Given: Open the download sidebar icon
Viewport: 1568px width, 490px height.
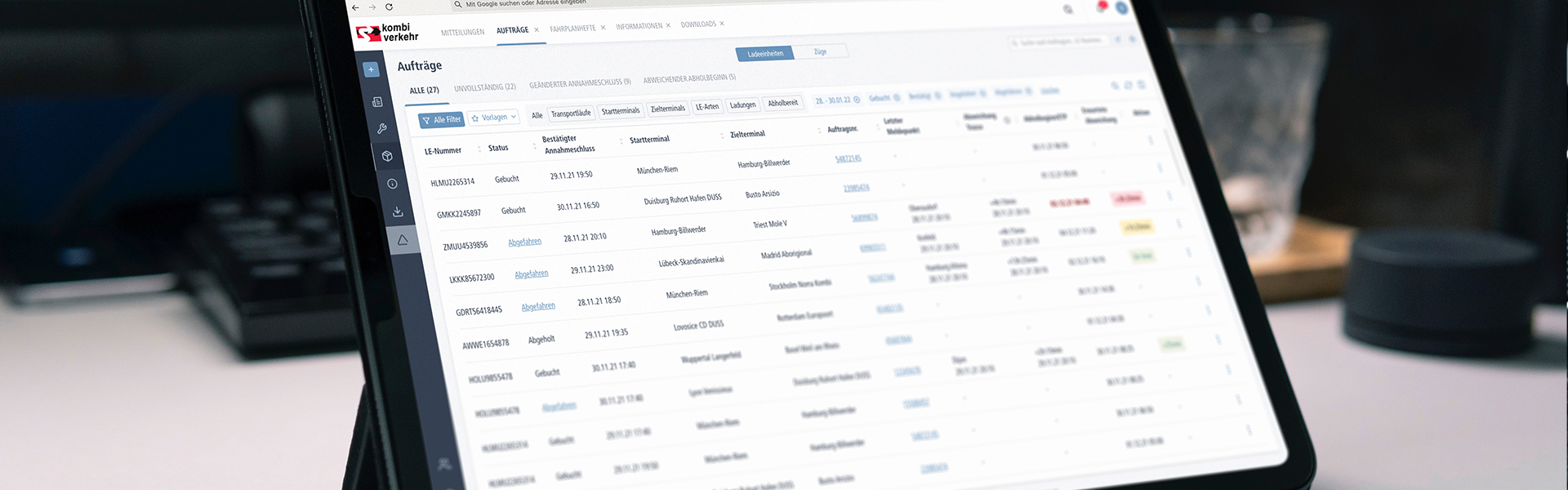Looking at the screenshot, I should point(398,212).
